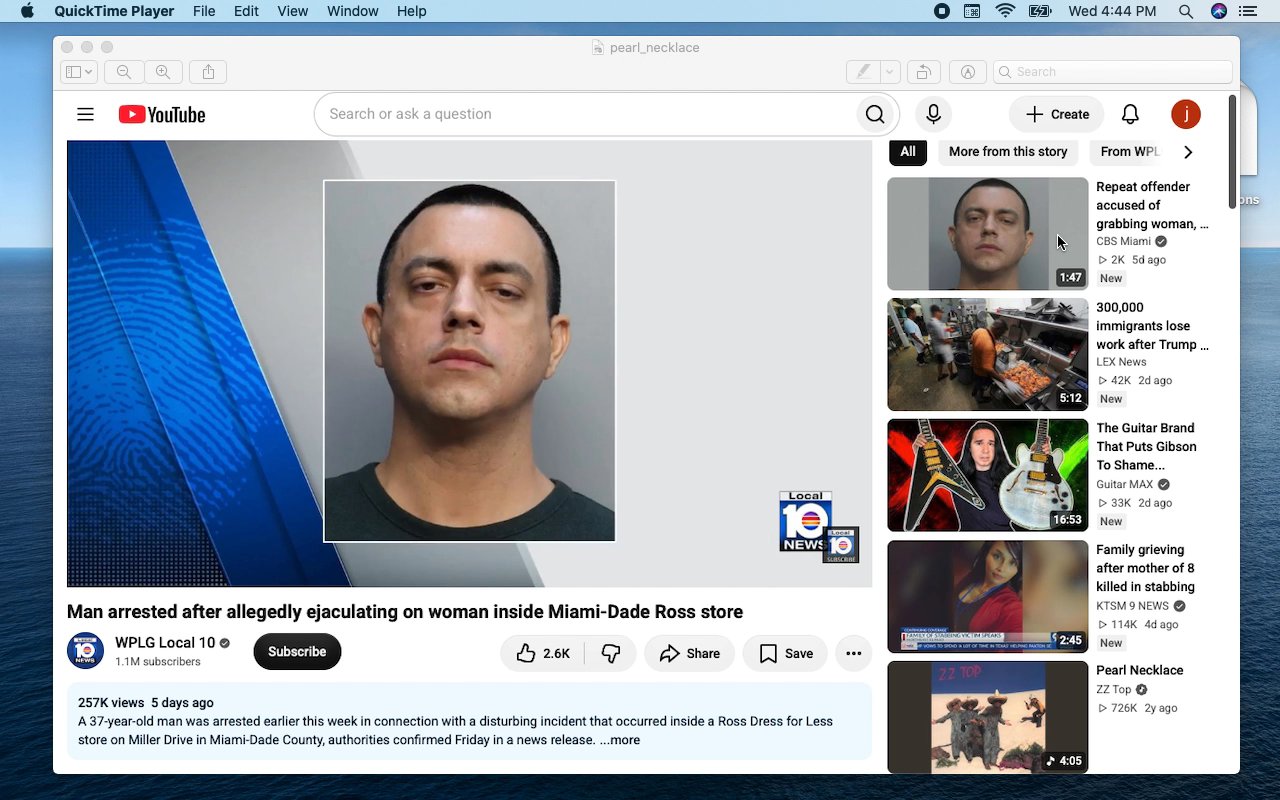The width and height of the screenshot is (1280, 800).
Task: Click the YouTube search input field
Action: click(x=583, y=114)
